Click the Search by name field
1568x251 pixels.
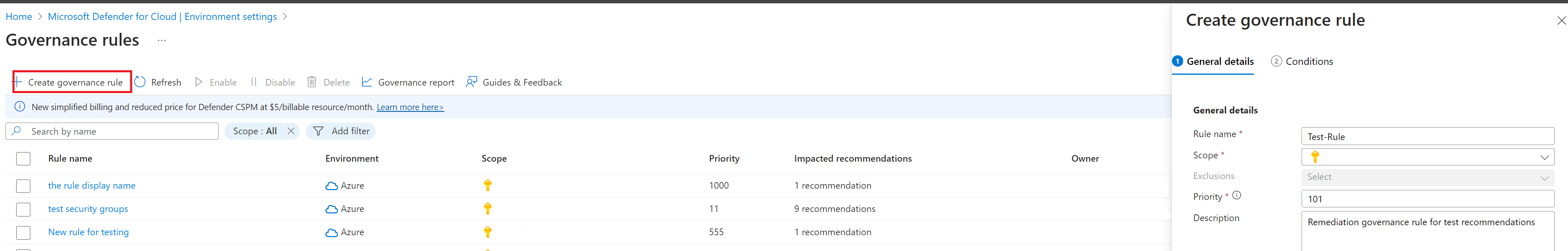tap(112, 131)
